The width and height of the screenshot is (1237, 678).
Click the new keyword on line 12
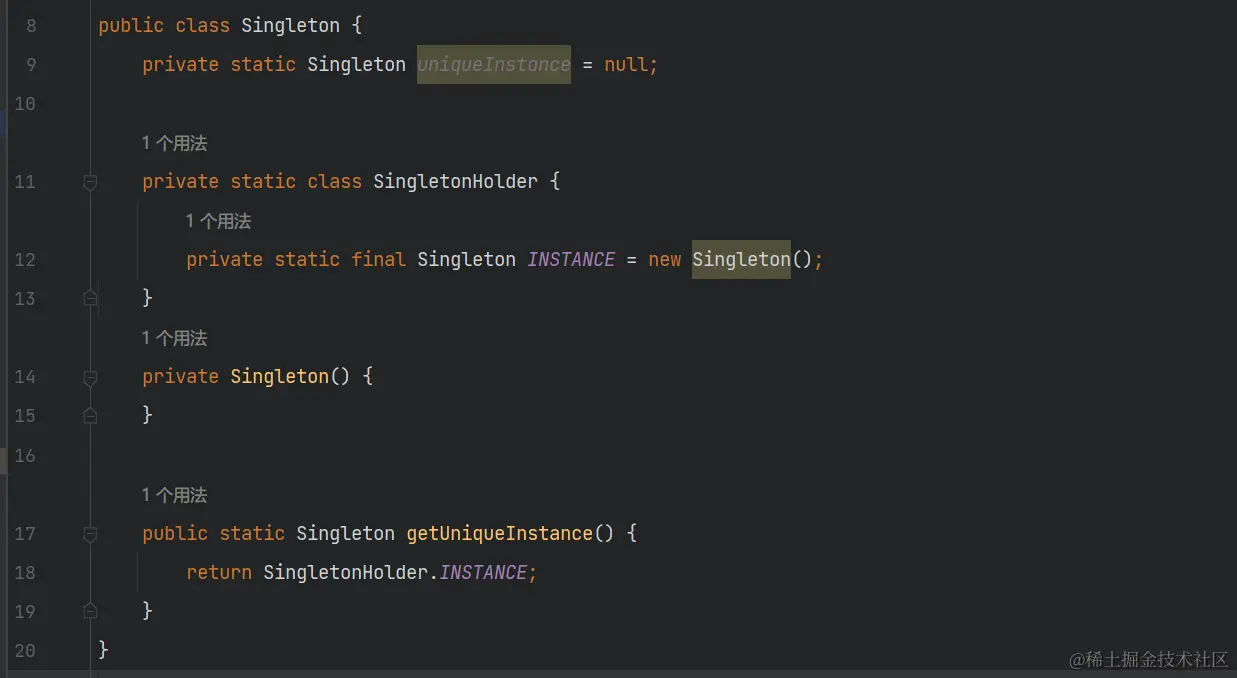click(665, 260)
